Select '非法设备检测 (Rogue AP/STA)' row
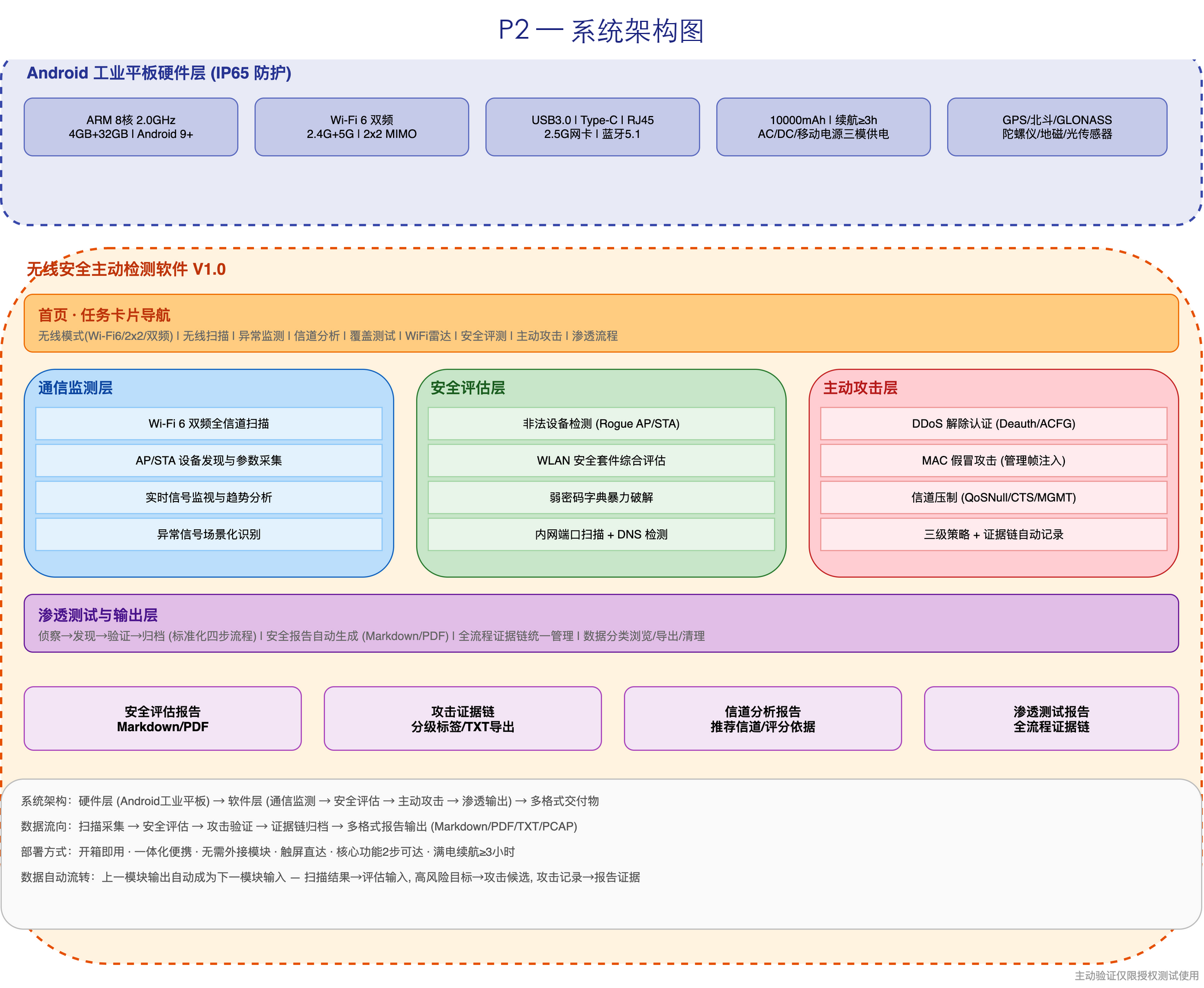The width and height of the screenshot is (1204, 988). click(x=601, y=424)
